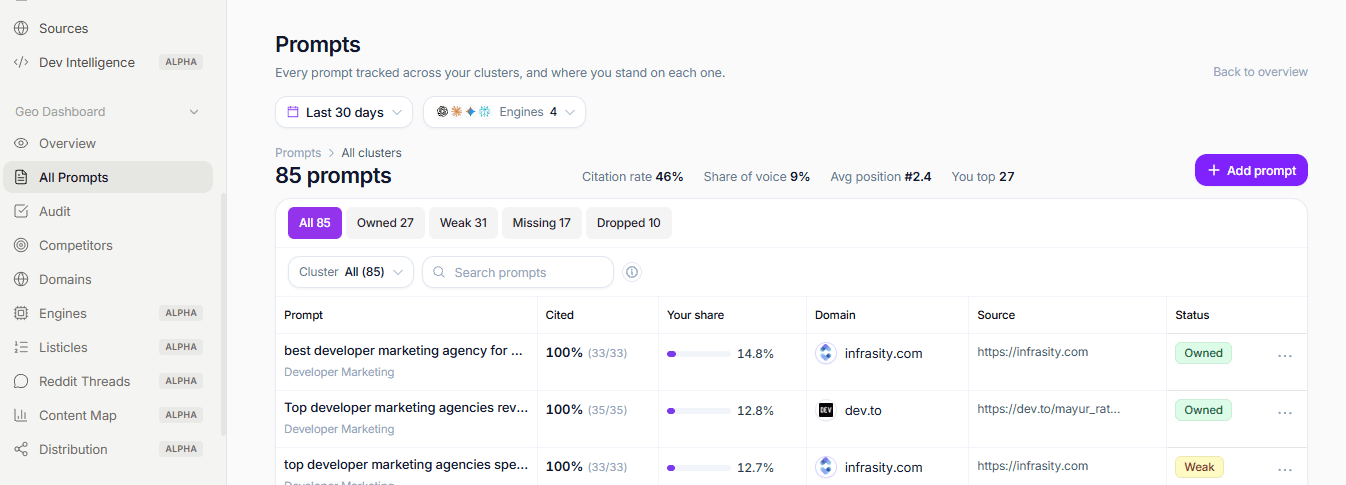
Task: Click the Audit checkmark icon
Action: click(x=21, y=211)
